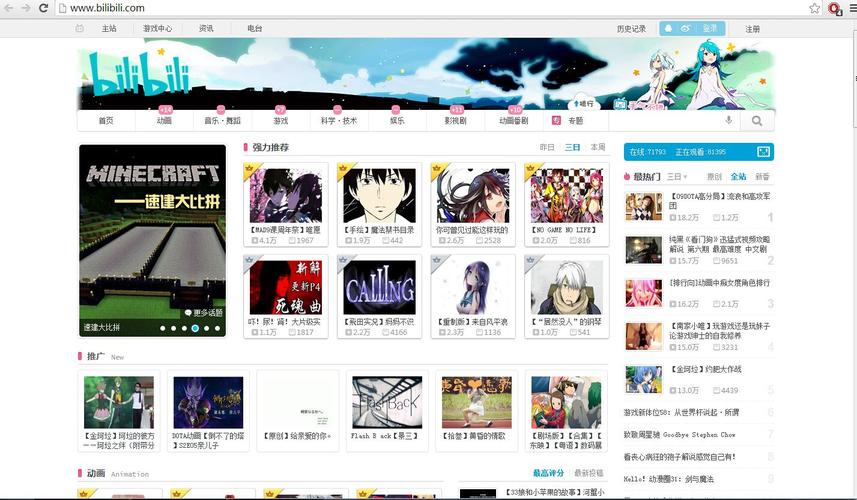Image resolution: width=857 pixels, height=500 pixels.
Task: Open the CALLING video thumbnail
Action: 379,287
